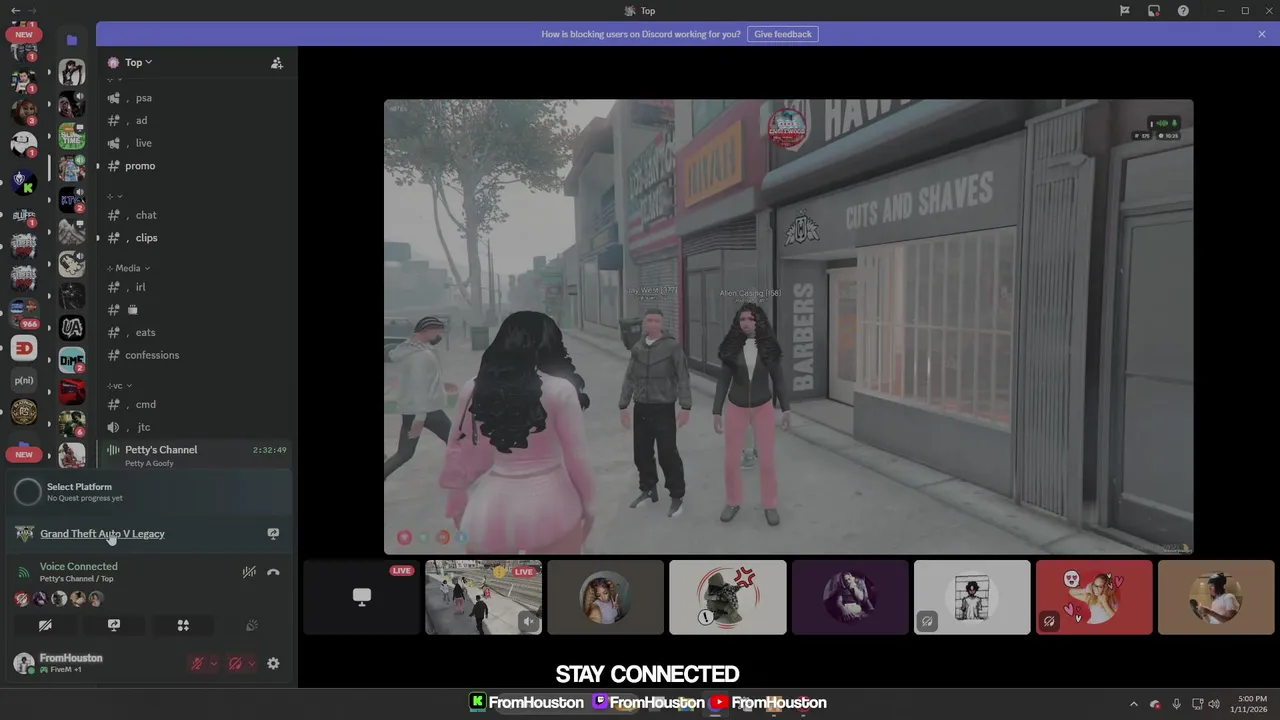Click the stream game icon beside GTA V
1280x720 pixels.
(x=273, y=534)
